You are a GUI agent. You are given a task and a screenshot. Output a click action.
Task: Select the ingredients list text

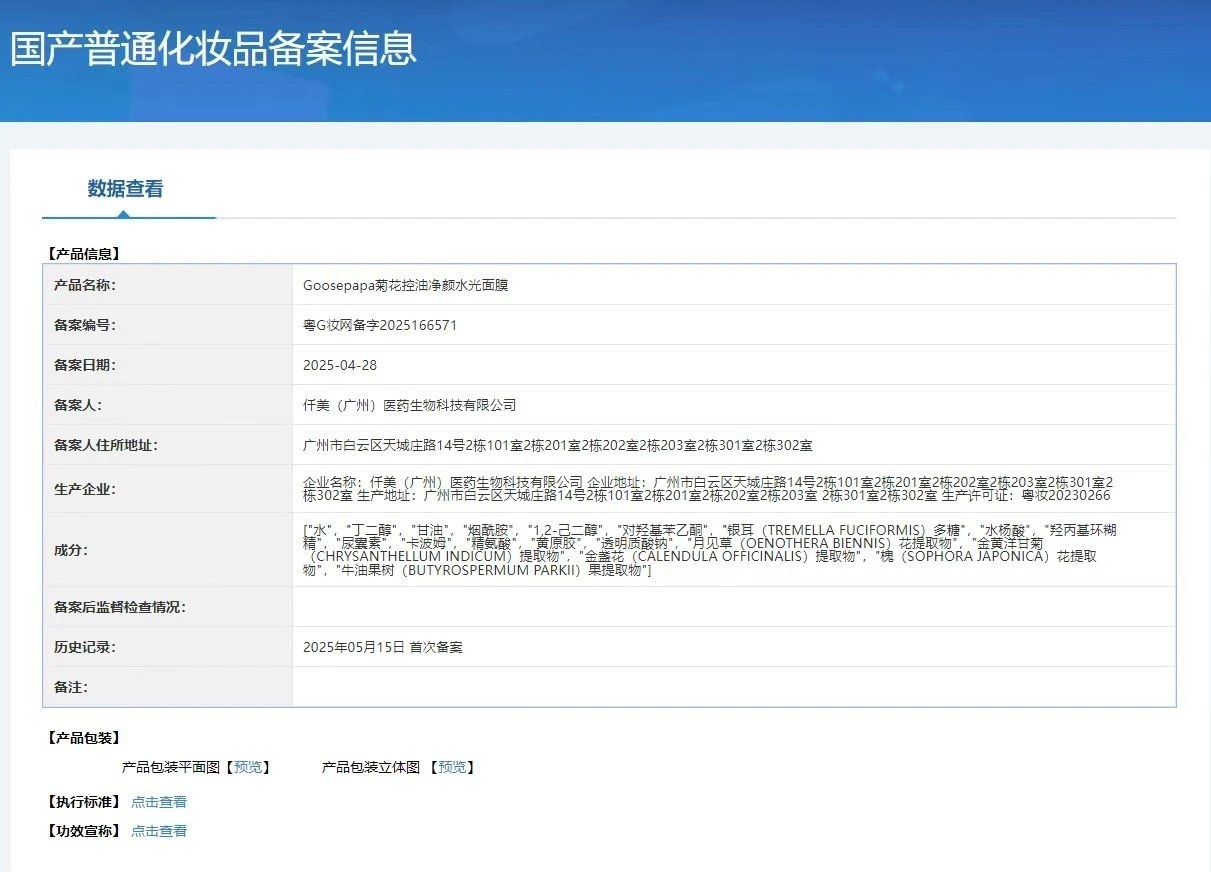pyautogui.click(x=709, y=550)
